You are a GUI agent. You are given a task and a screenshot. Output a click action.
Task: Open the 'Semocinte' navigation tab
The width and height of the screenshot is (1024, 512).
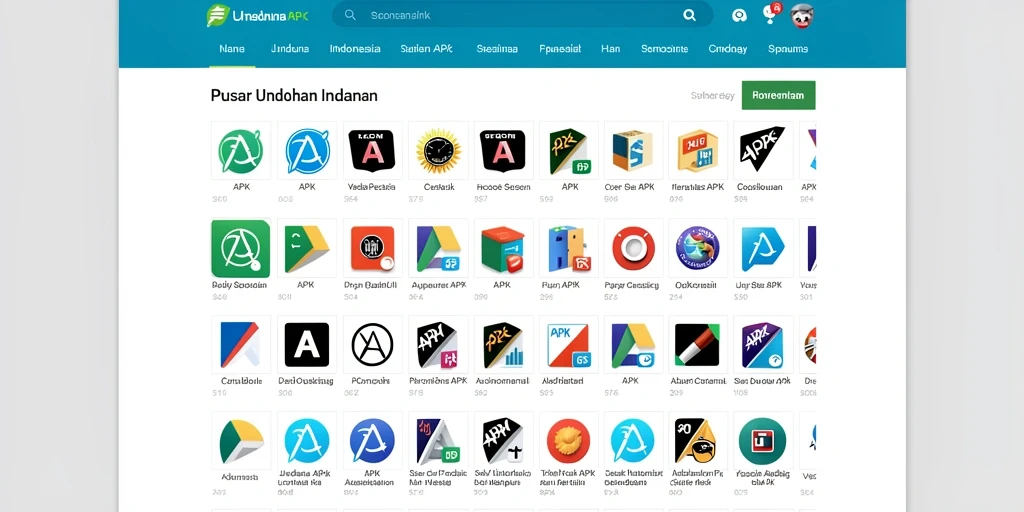click(x=664, y=49)
